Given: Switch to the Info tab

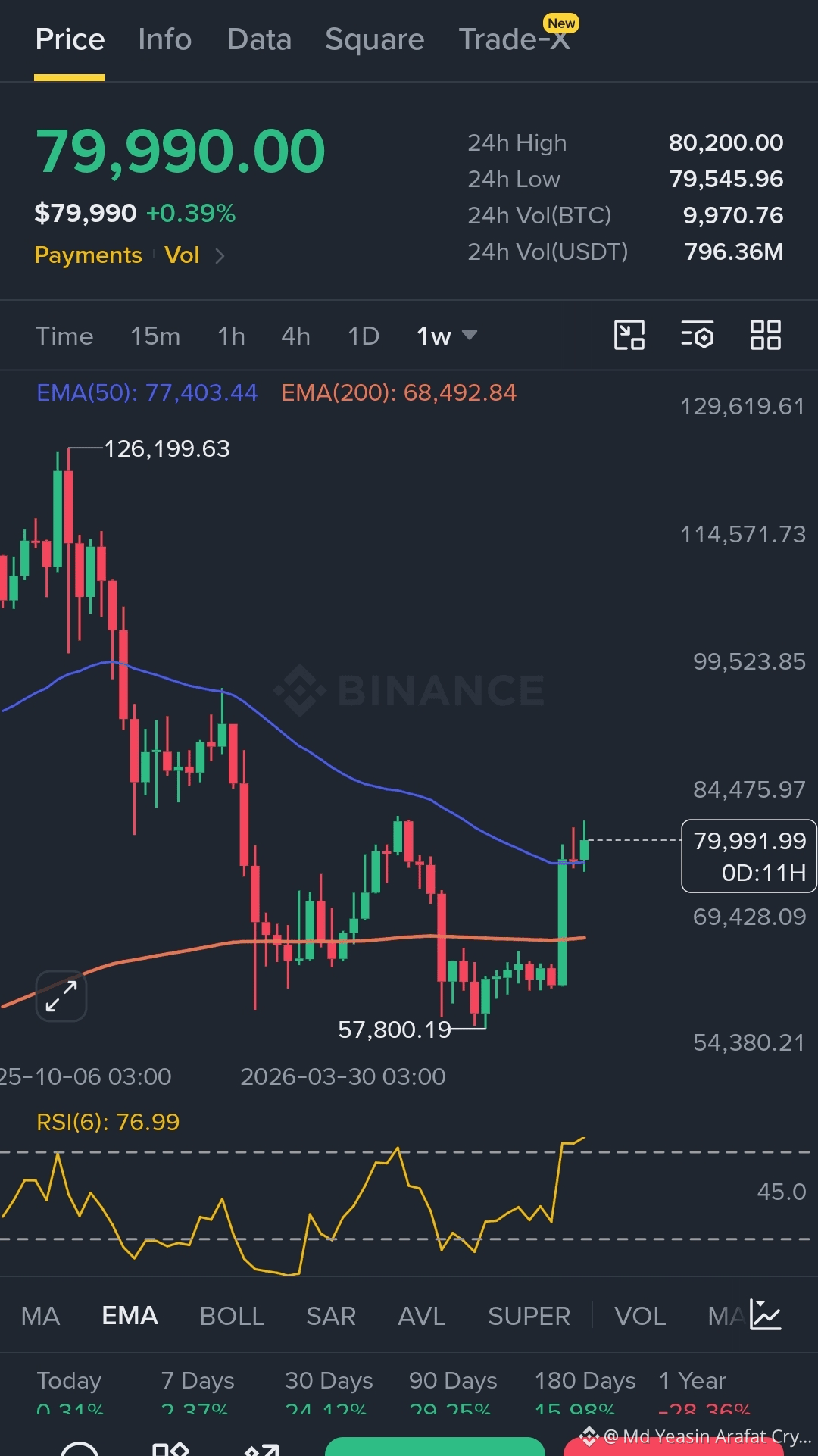Looking at the screenshot, I should pyautogui.click(x=164, y=39).
